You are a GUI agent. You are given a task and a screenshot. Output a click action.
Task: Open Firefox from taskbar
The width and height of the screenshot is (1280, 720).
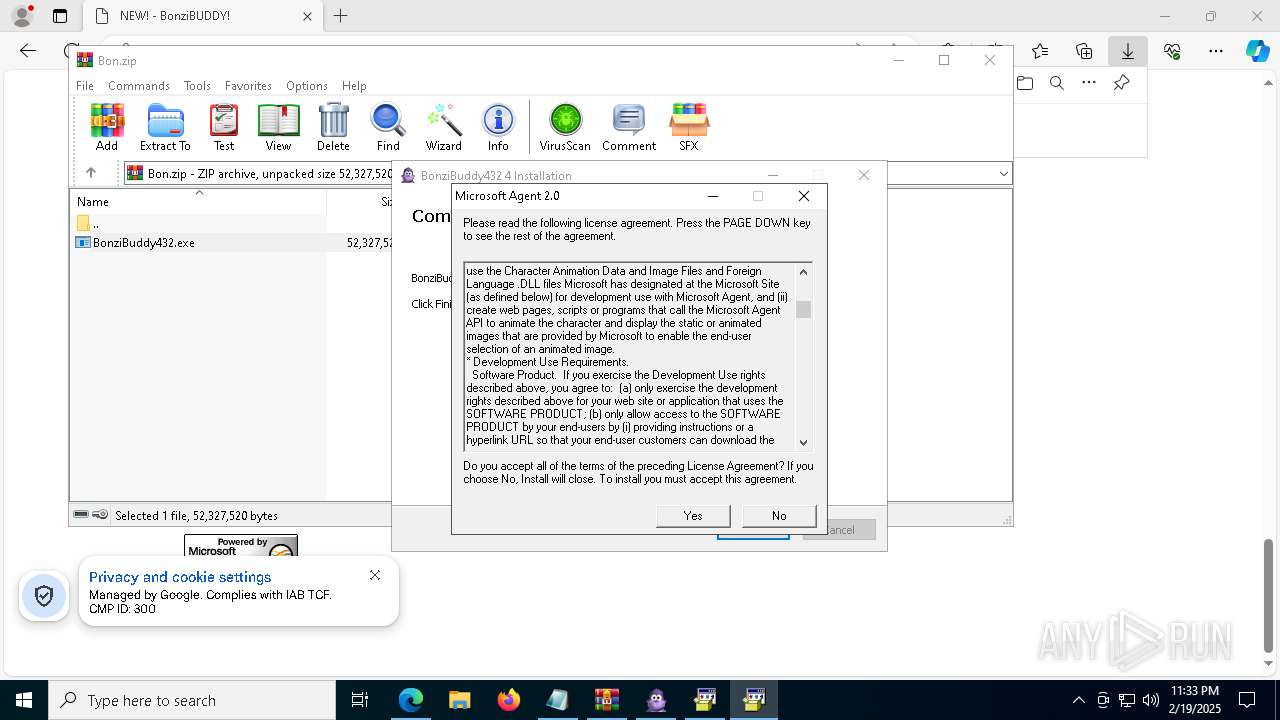click(x=509, y=700)
